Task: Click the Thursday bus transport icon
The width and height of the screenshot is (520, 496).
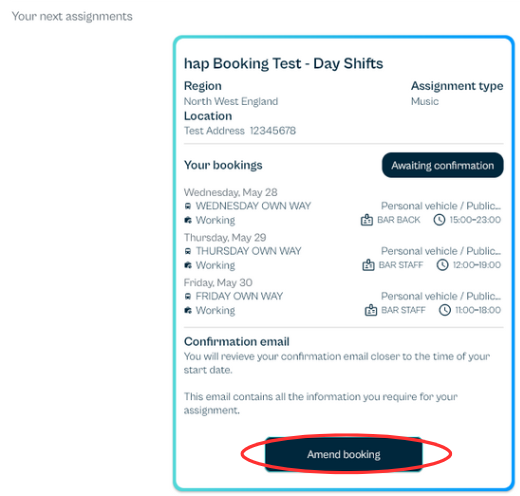Action: (x=188, y=251)
